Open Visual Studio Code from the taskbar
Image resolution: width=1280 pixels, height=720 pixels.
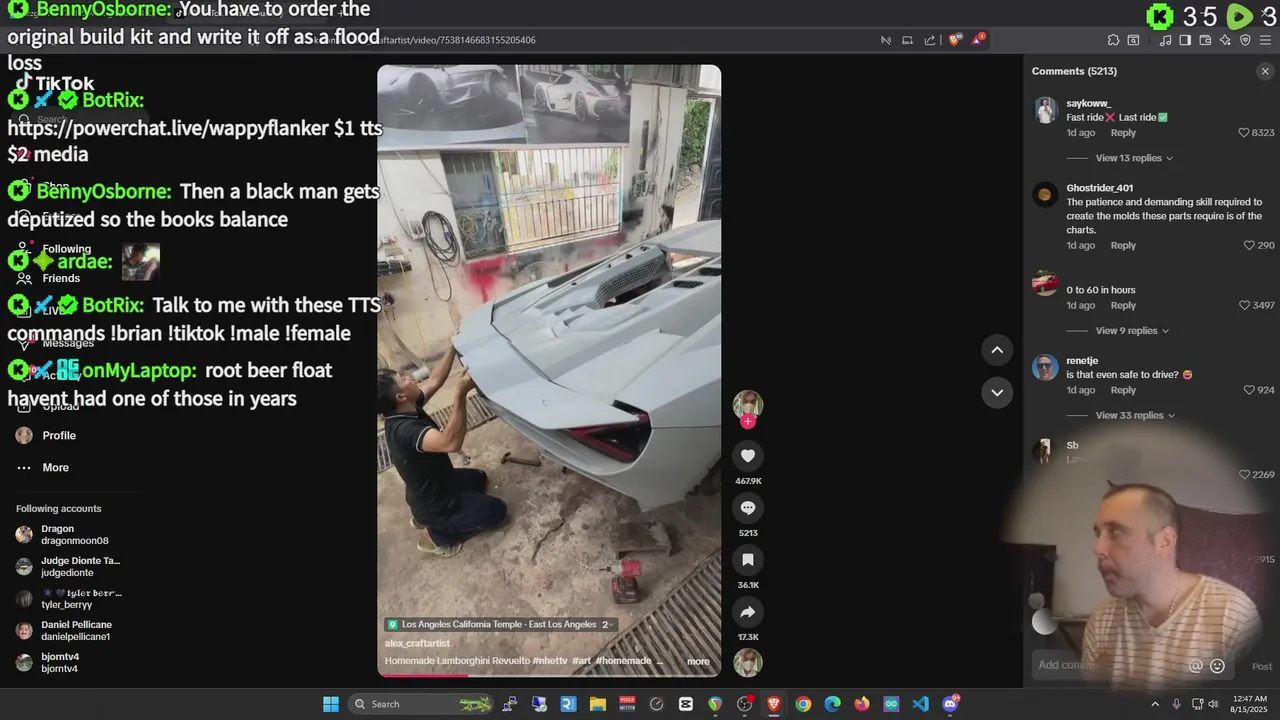pyautogui.click(x=920, y=704)
